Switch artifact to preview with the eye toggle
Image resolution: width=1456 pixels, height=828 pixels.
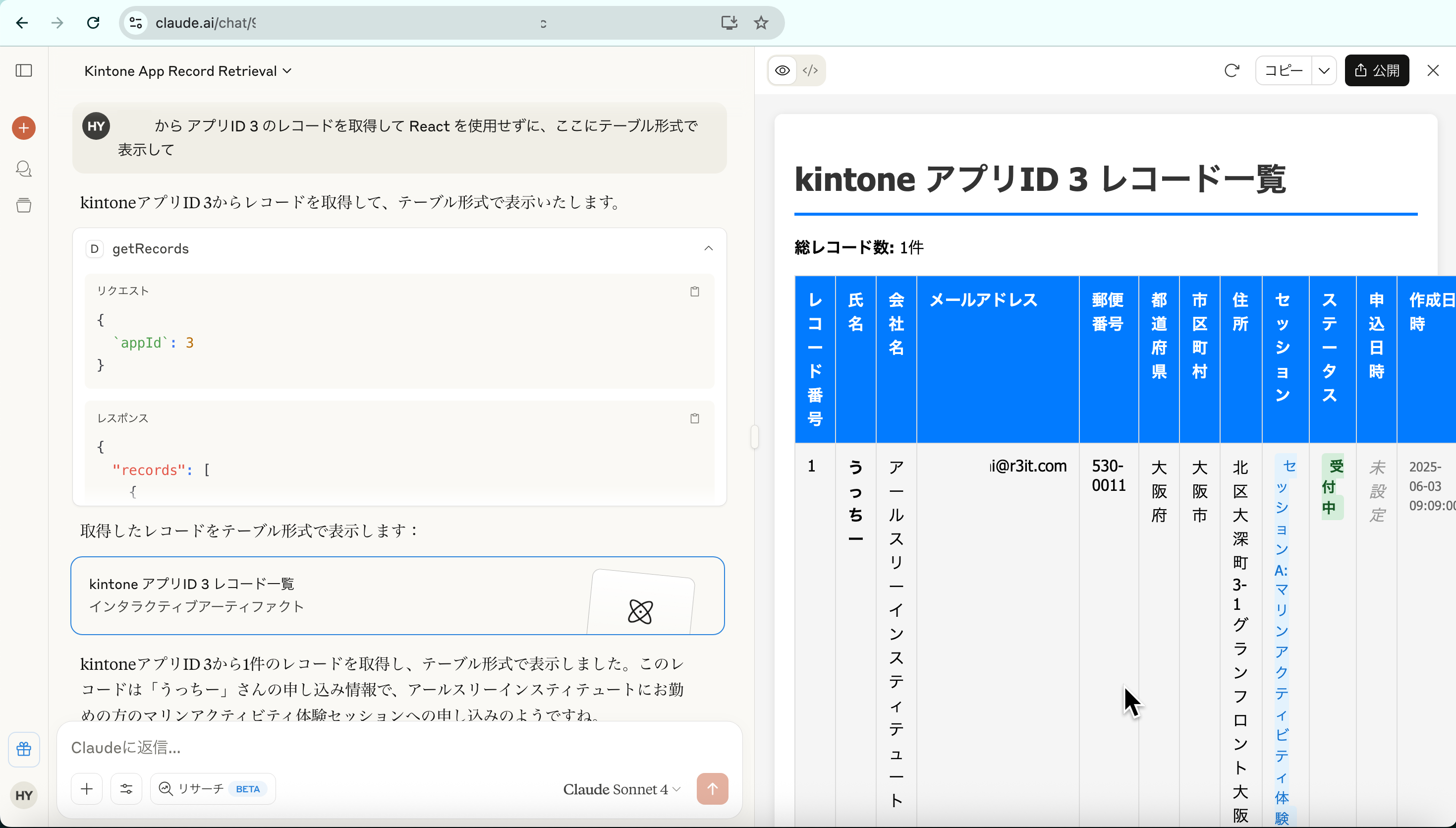pos(782,70)
